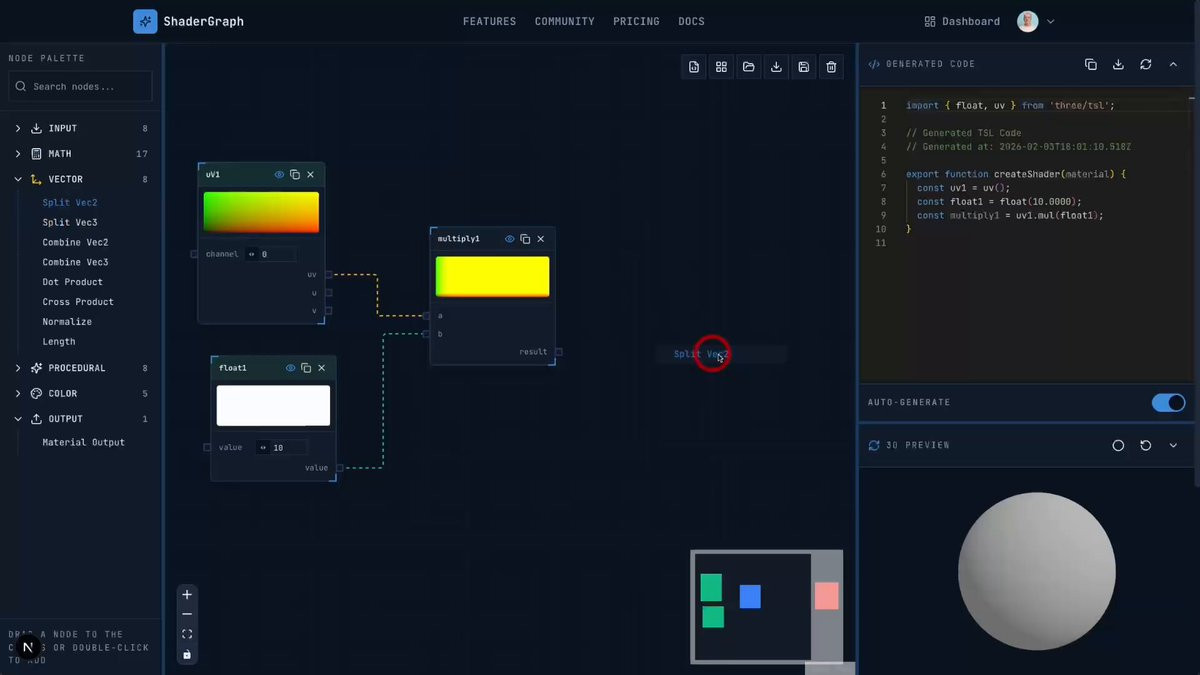Click the open folder icon in canvas toolbar

pos(749,67)
